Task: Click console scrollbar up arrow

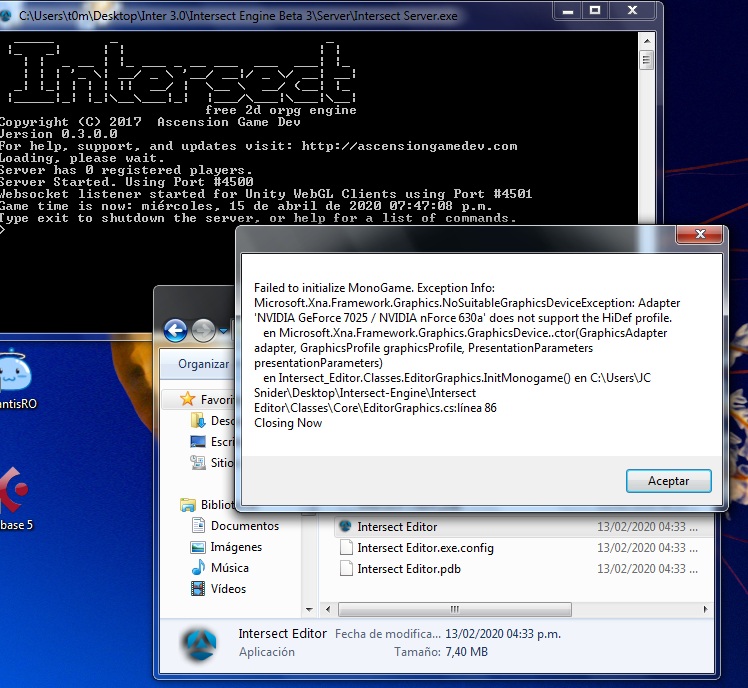Action: tap(646, 41)
